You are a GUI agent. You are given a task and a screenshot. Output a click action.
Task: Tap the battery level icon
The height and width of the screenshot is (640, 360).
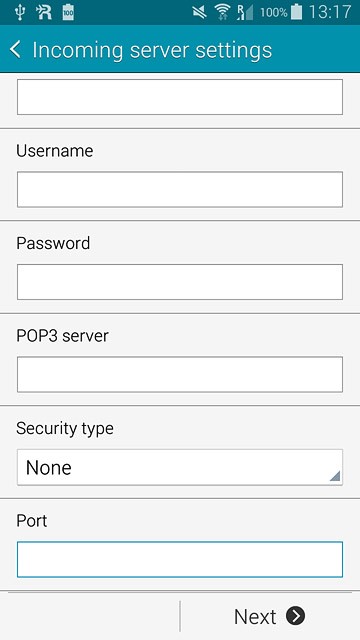[296, 12]
